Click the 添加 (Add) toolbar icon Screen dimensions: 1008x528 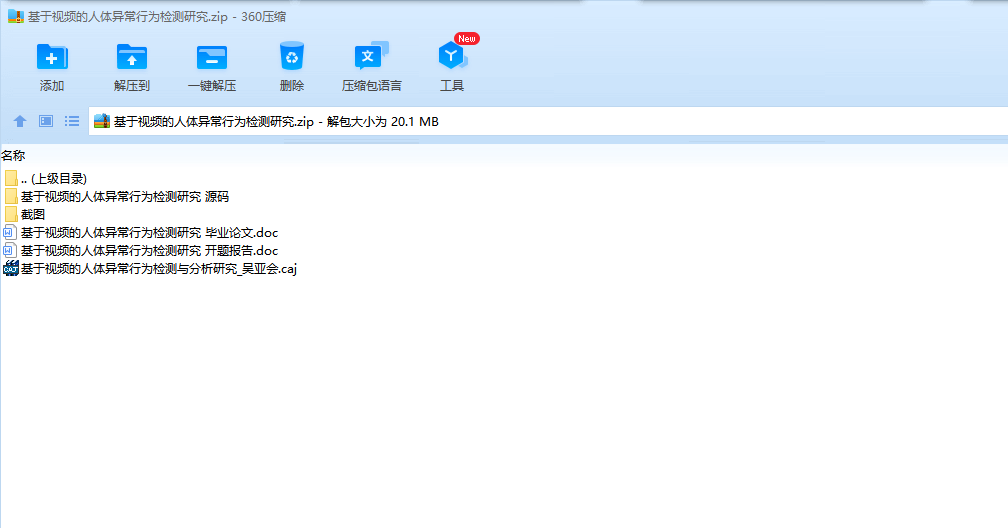(x=52, y=57)
